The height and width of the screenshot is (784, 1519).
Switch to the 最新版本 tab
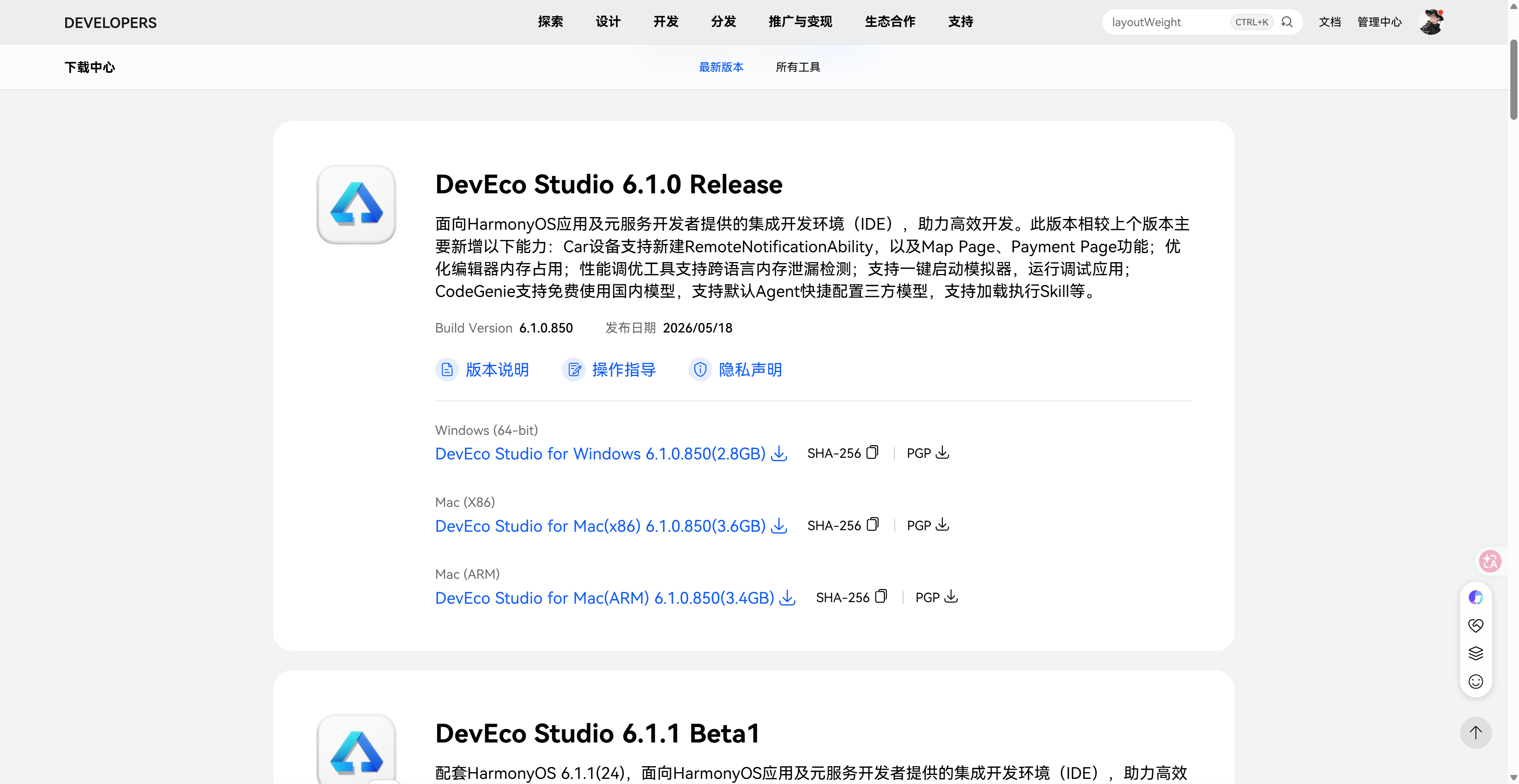pyautogui.click(x=721, y=67)
